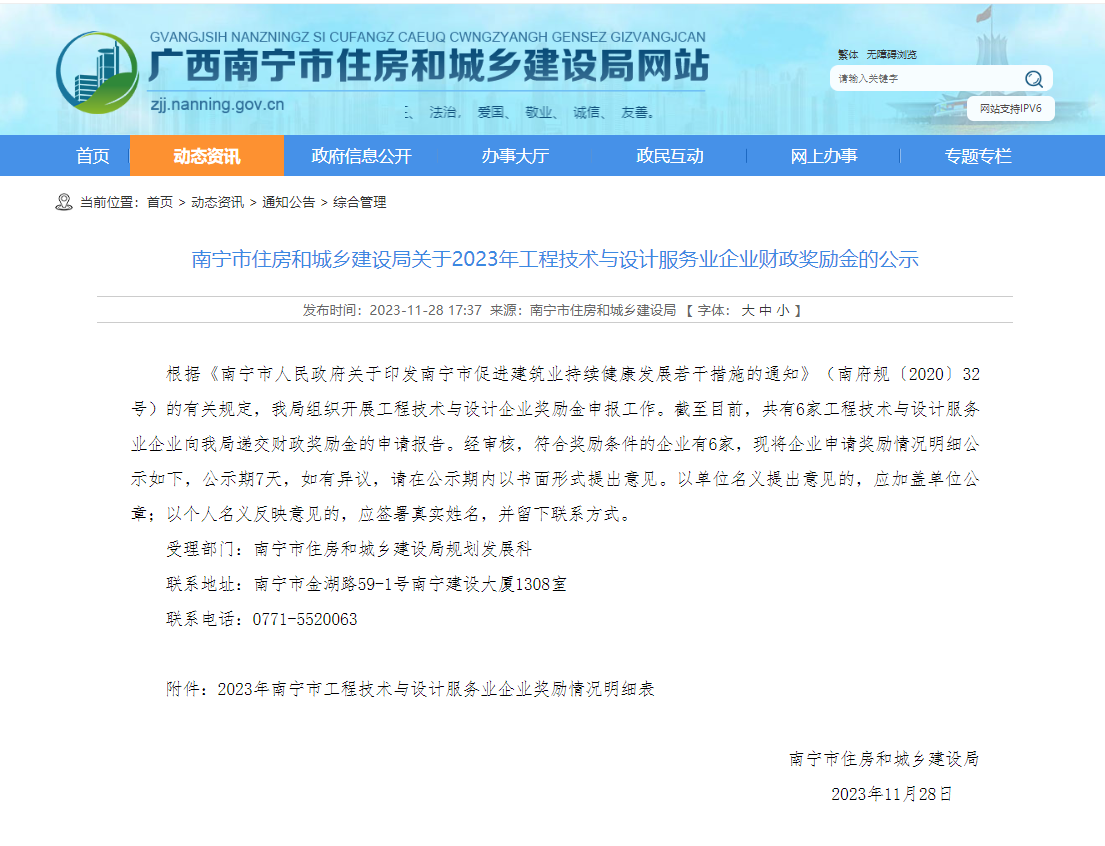The image size is (1105, 846).
Task: Click 综合管理 in the breadcrumb
Action: [359, 202]
